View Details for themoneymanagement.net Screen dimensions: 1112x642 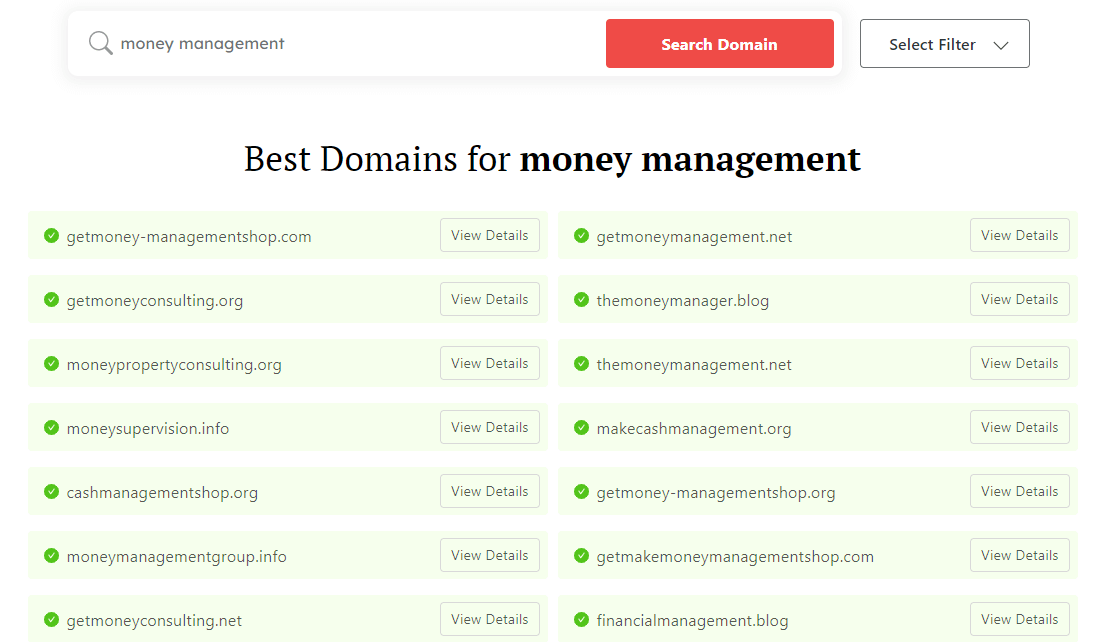click(x=1020, y=362)
